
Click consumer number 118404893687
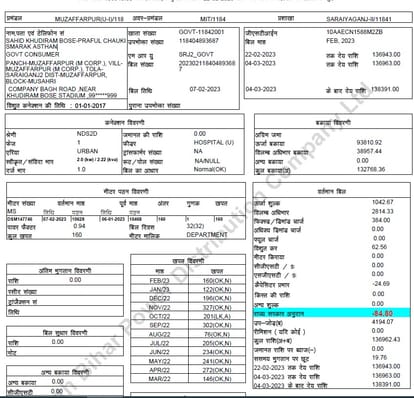point(199,41)
